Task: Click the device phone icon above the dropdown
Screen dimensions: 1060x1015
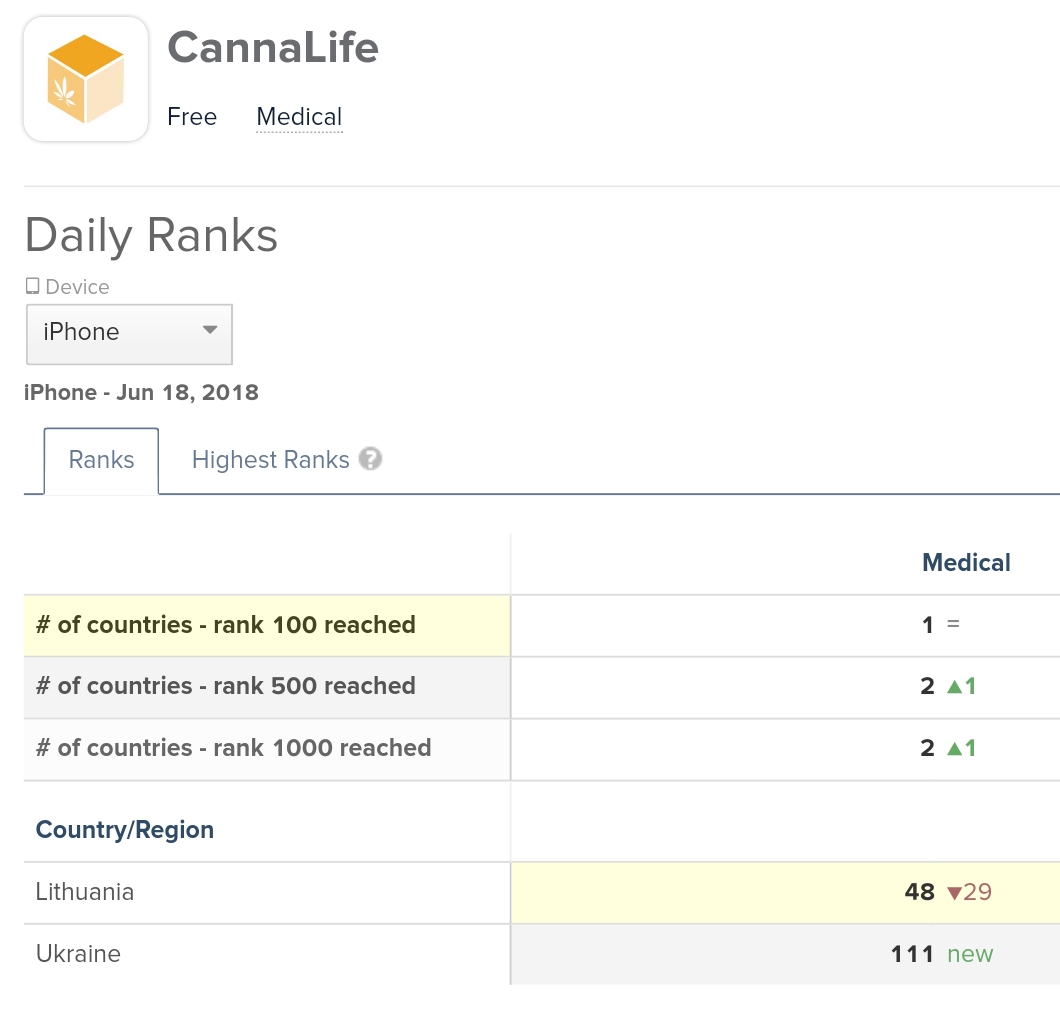Action: pyautogui.click(x=31, y=286)
